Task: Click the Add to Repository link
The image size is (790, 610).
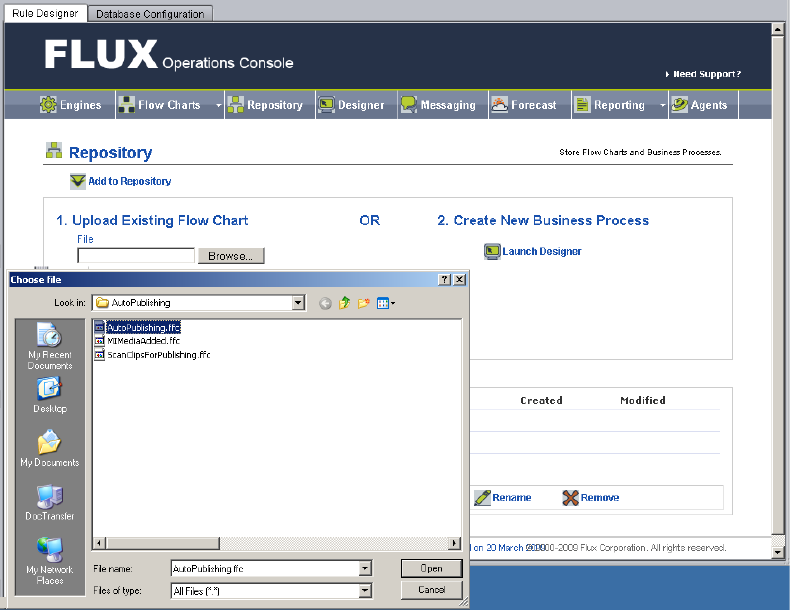Action: pyautogui.click(x=129, y=181)
